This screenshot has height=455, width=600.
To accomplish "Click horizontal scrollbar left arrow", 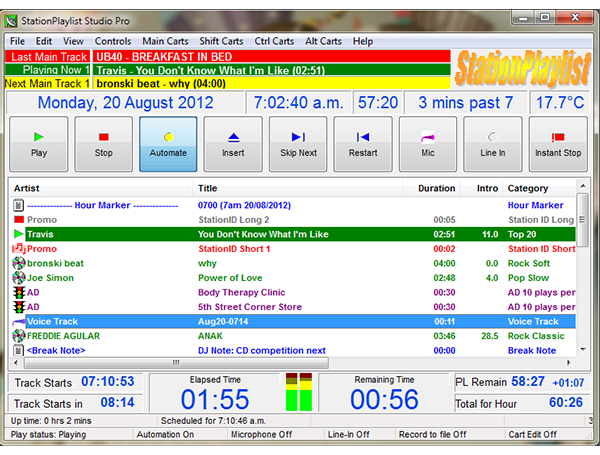I will (16, 362).
